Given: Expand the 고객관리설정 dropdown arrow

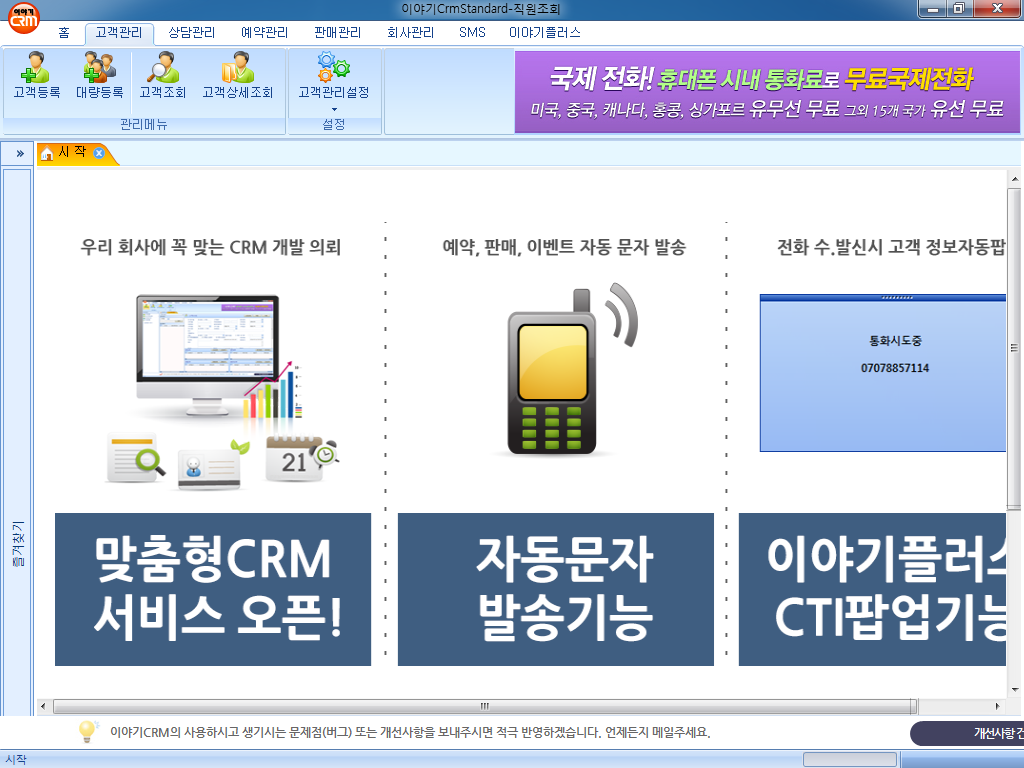Looking at the screenshot, I should click(x=334, y=109).
